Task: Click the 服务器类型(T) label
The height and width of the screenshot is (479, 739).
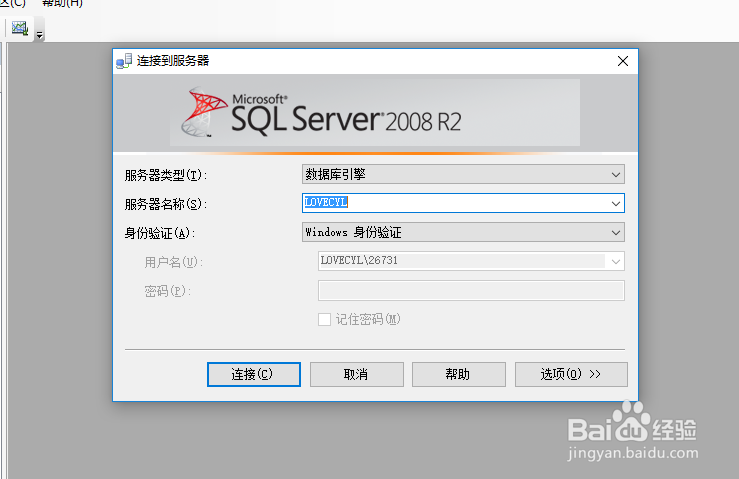Action: coord(165,175)
